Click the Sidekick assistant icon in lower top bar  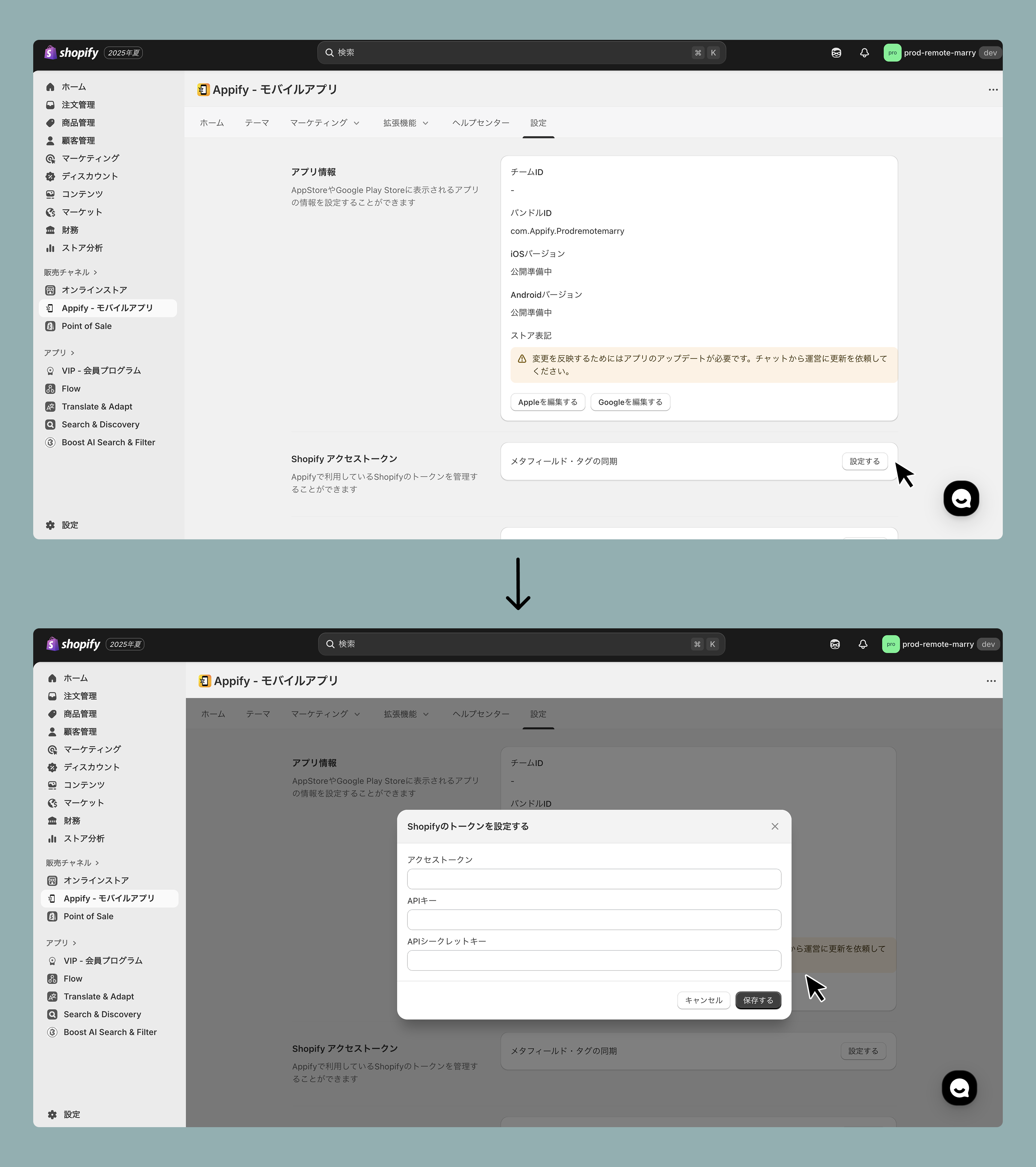(x=834, y=644)
